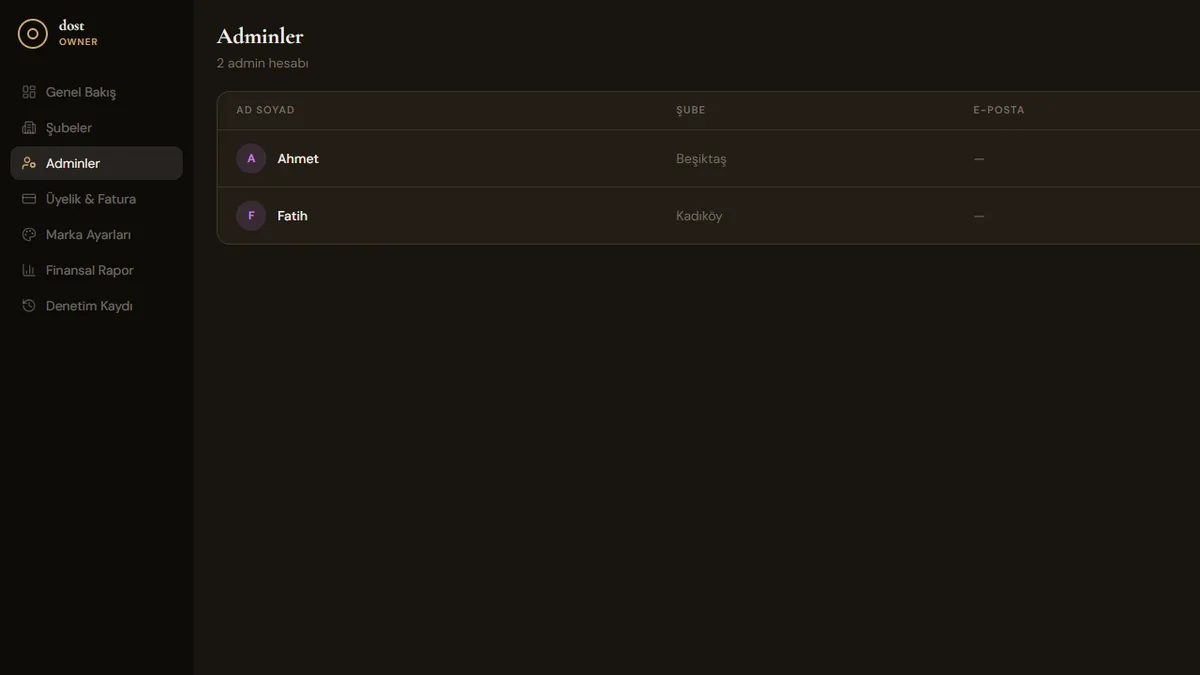Screen dimensions: 1200x675
Task: Go to Şubeler in the sidebar
Action: (x=96, y=128)
